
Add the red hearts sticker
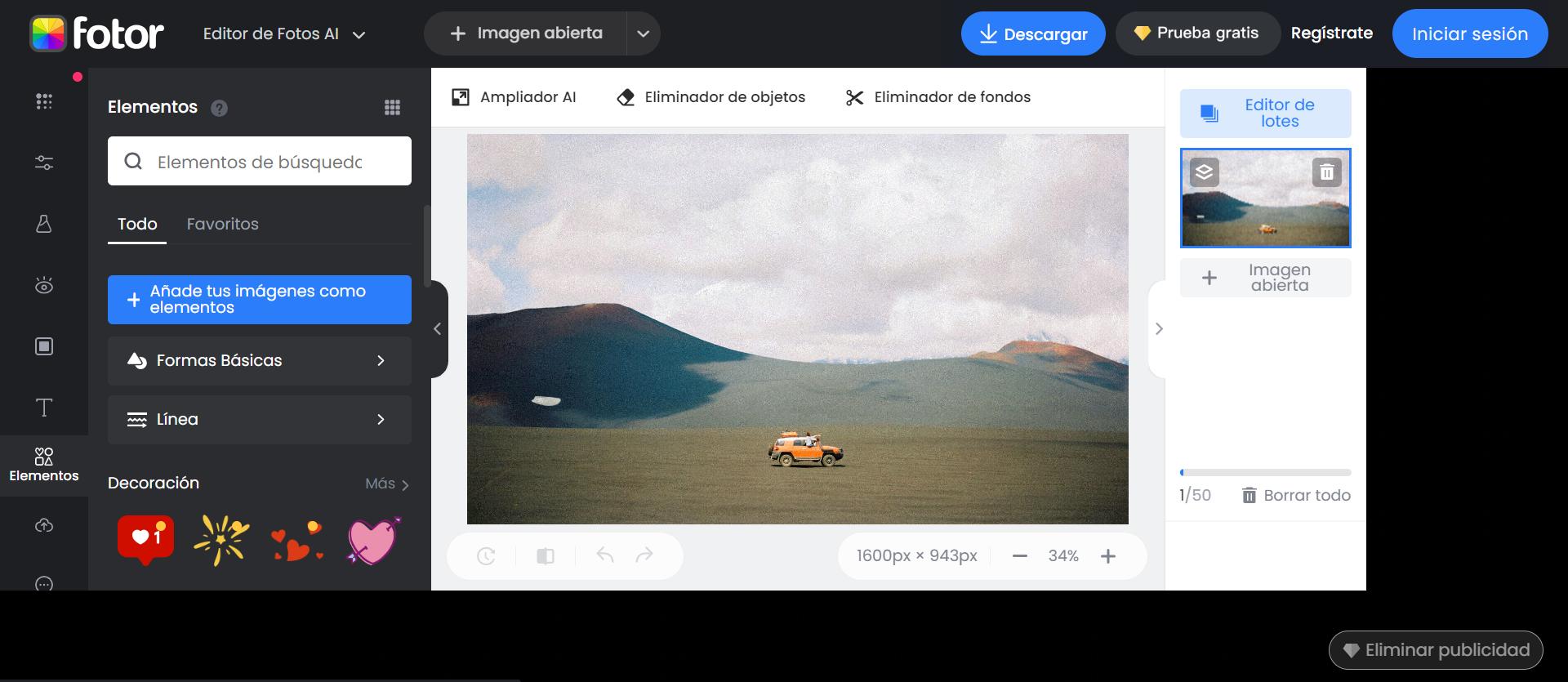297,542
